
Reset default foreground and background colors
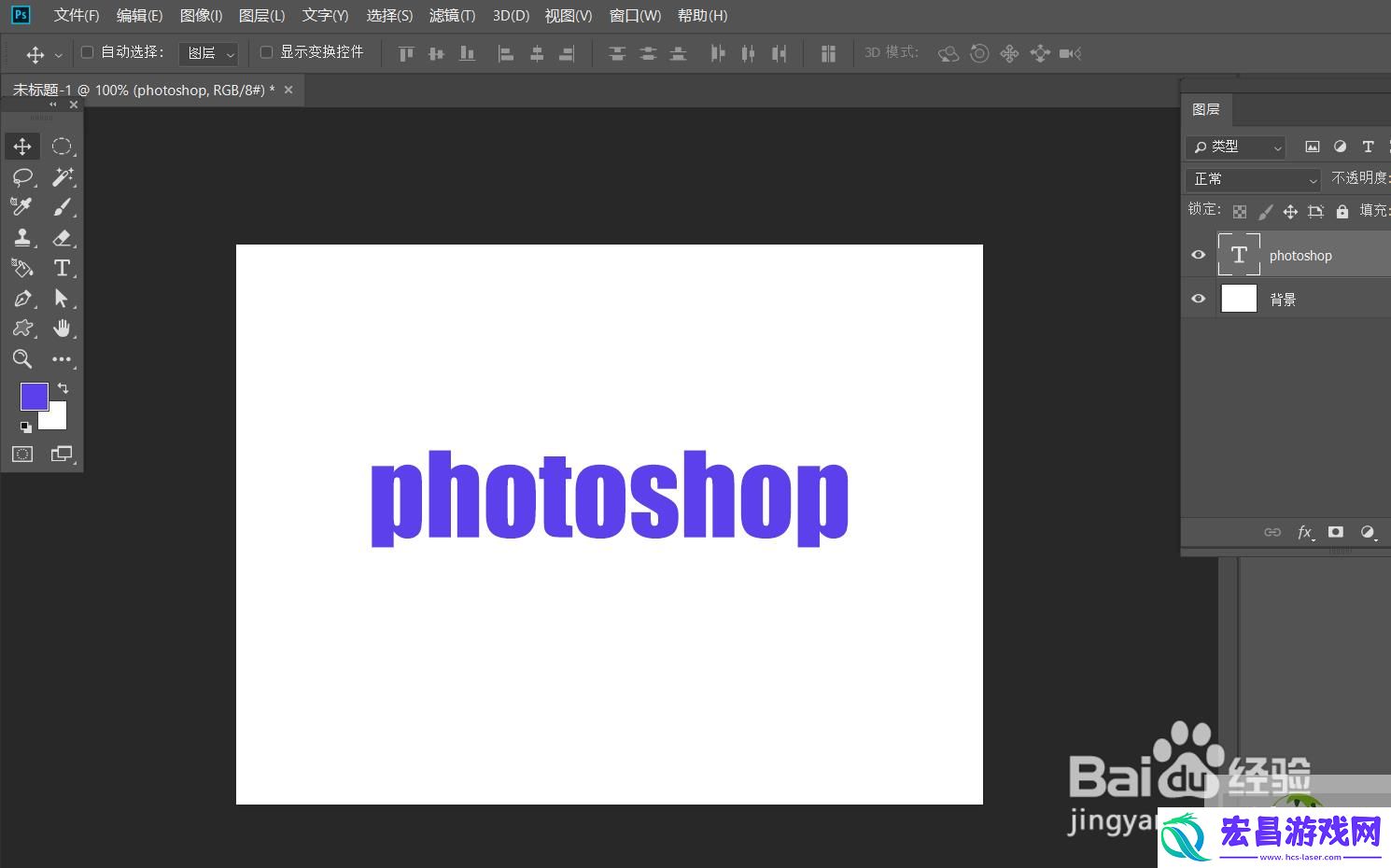(x=25, y=427)
